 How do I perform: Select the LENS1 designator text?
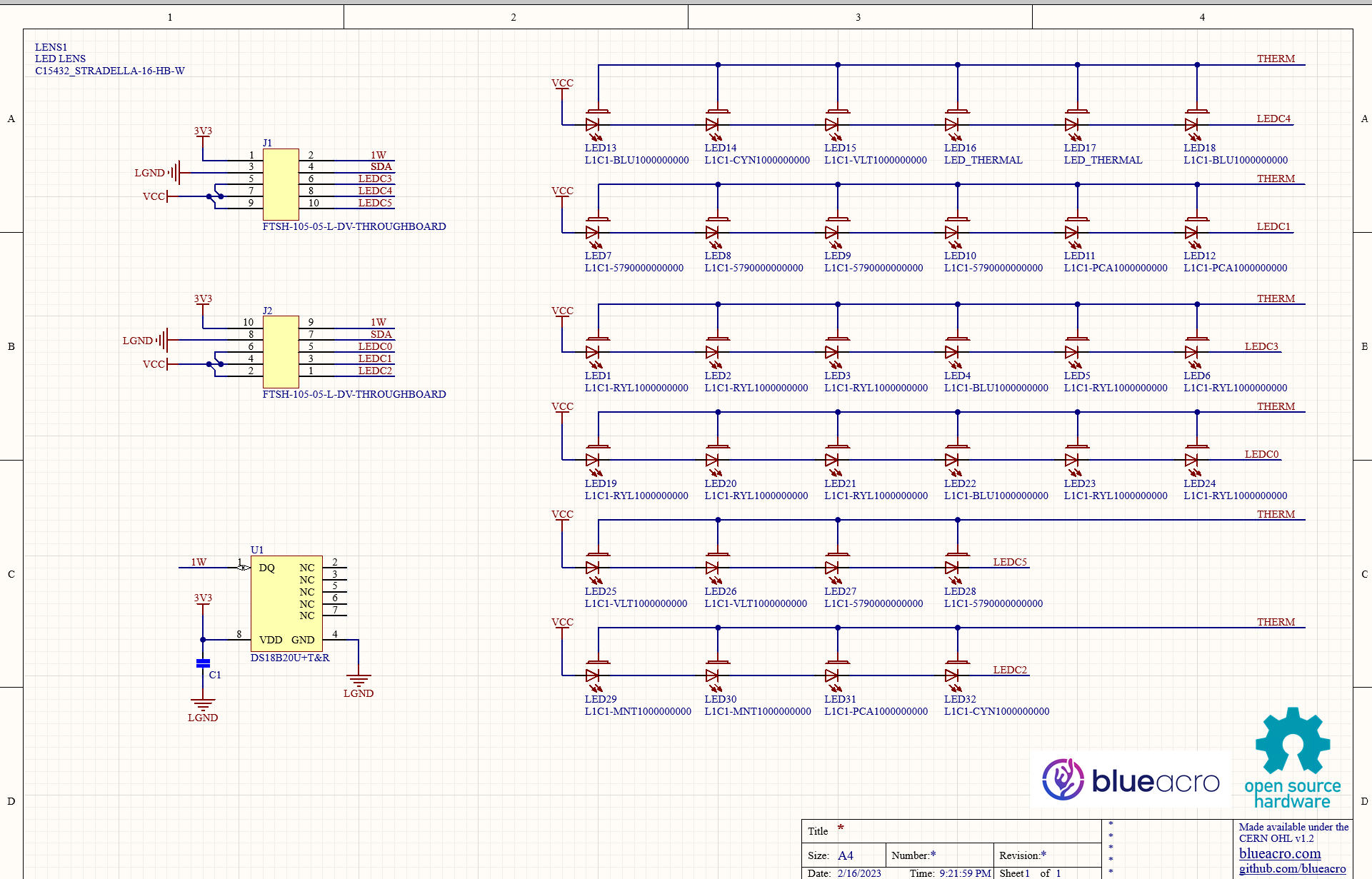[51, 47]
